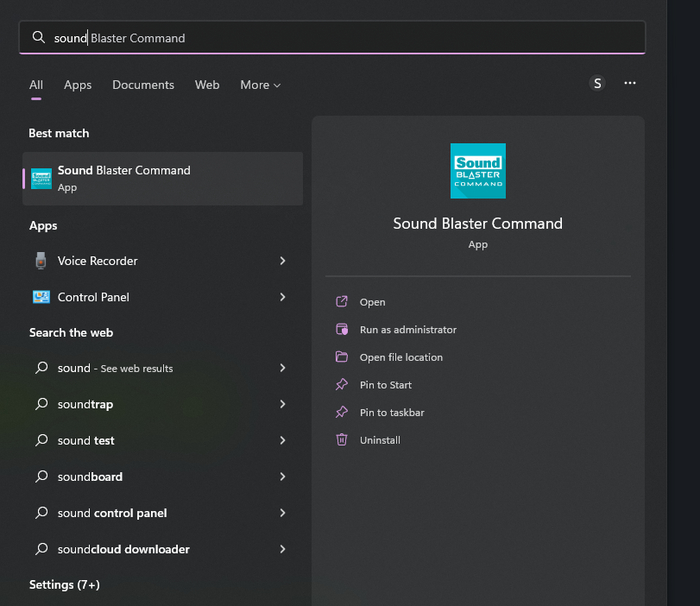The width and height of the screenshot is (700, 606).
Task: Click the Uninstall trash can icon
Action: 342,440
